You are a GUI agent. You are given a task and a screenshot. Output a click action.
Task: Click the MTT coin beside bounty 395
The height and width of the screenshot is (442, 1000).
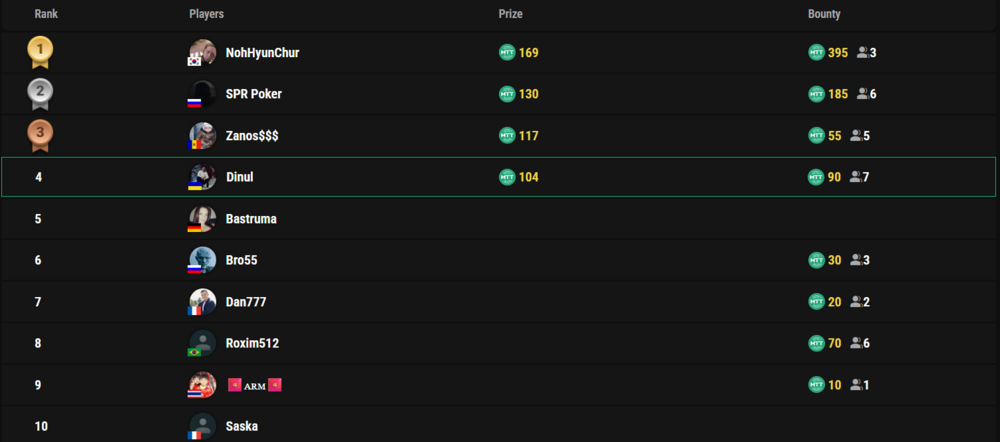[816, 52]
